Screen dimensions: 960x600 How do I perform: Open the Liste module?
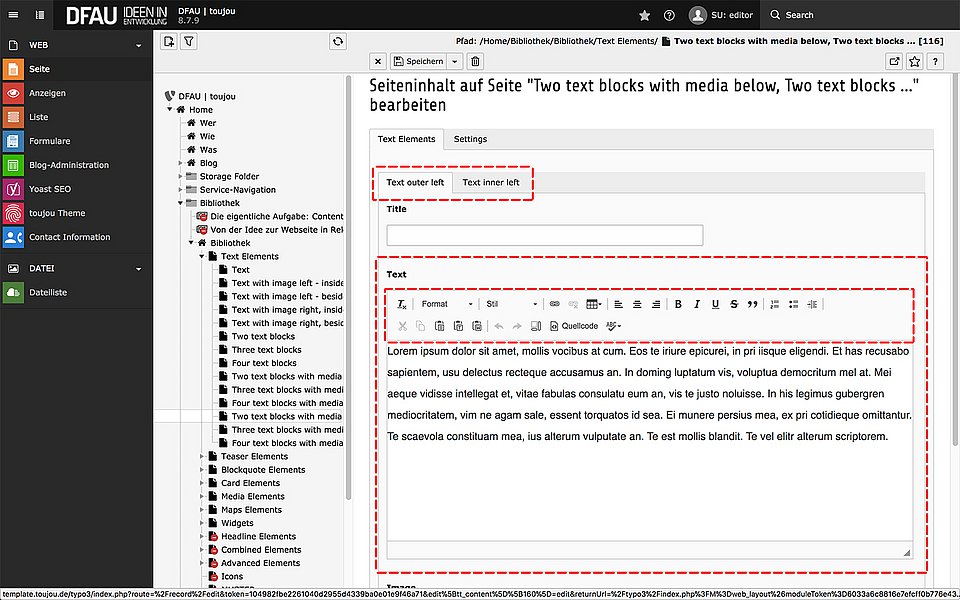tap(76, 117)
